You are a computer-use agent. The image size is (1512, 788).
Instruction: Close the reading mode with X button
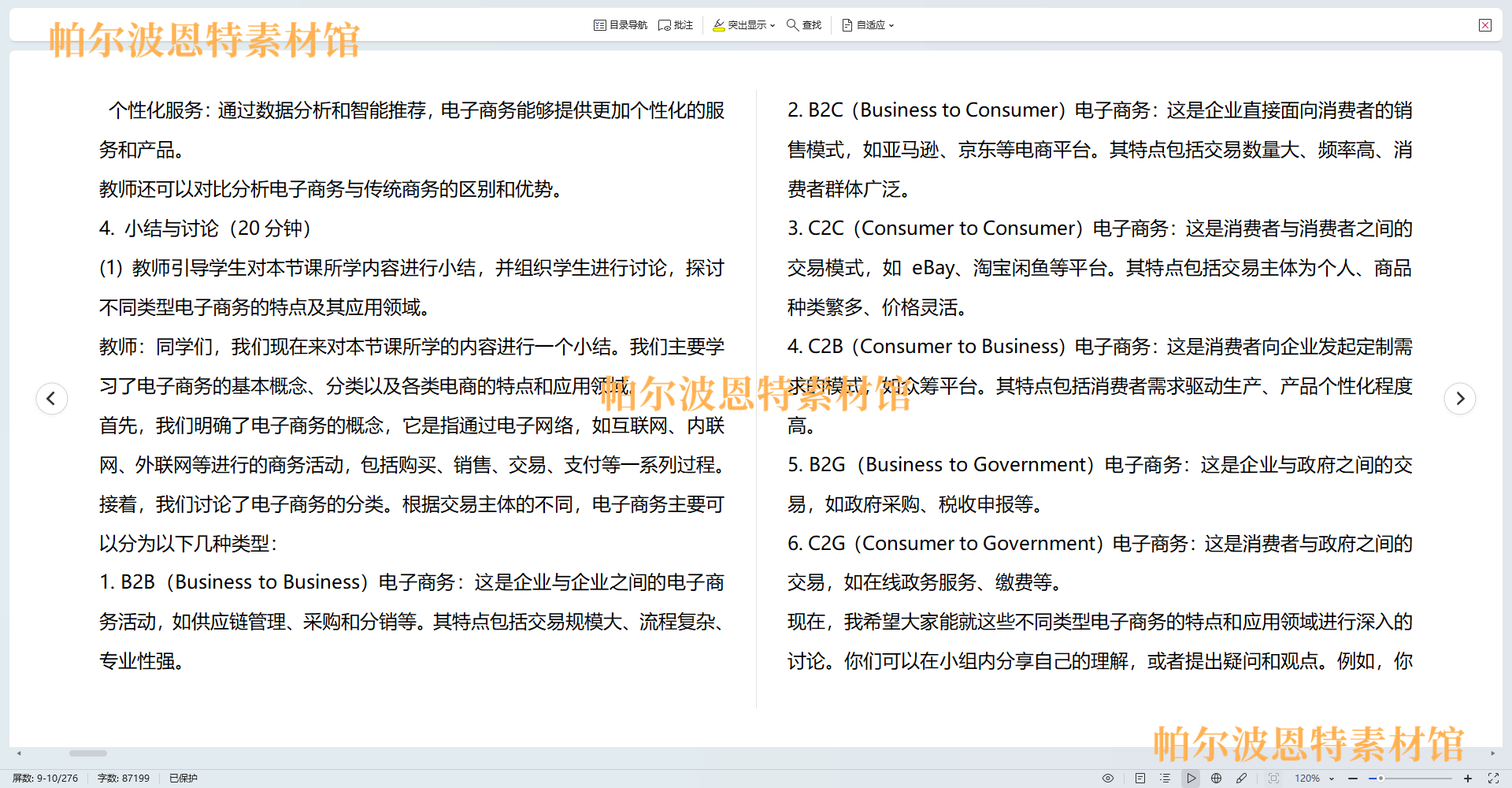click(x=1485, y=25)
